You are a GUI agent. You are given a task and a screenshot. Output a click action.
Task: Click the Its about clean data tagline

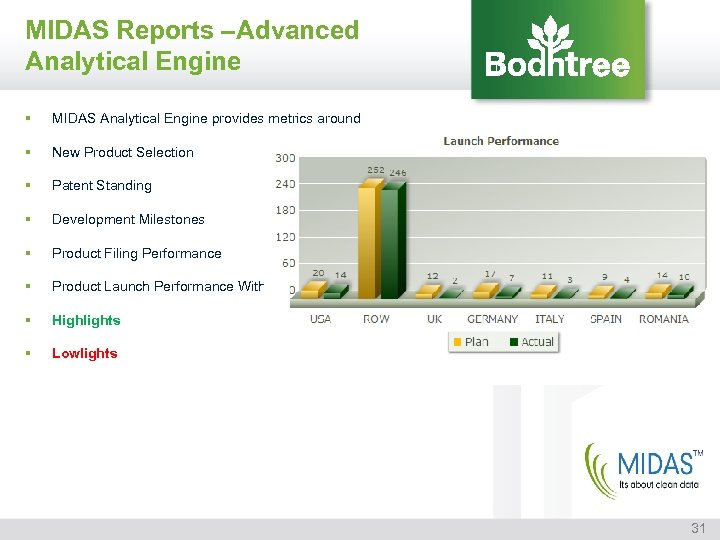click(658, 484)
